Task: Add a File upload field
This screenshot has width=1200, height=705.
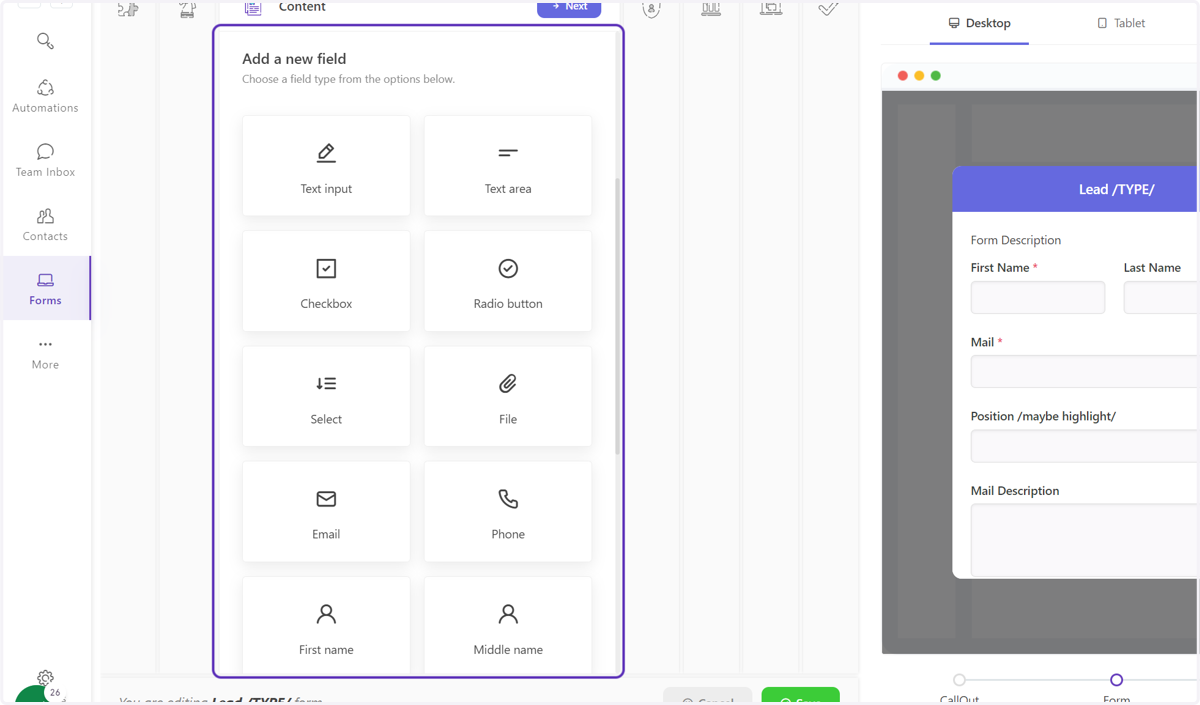Action: point(508,396)
